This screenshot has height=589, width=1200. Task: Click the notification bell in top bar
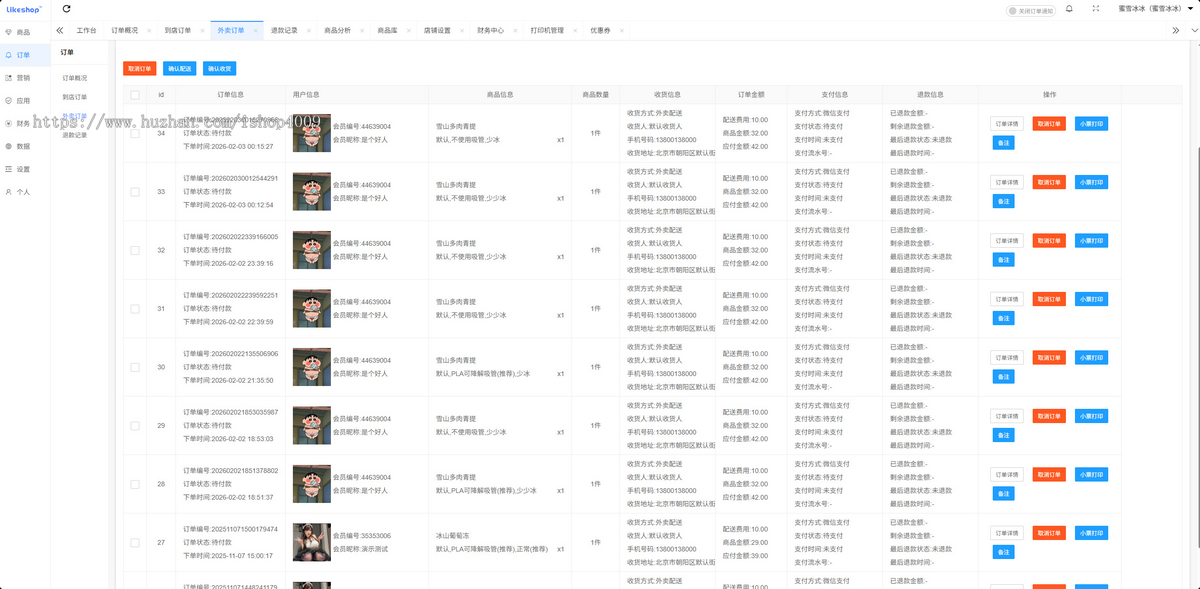pyautogui.click(x=1070, y=8)
